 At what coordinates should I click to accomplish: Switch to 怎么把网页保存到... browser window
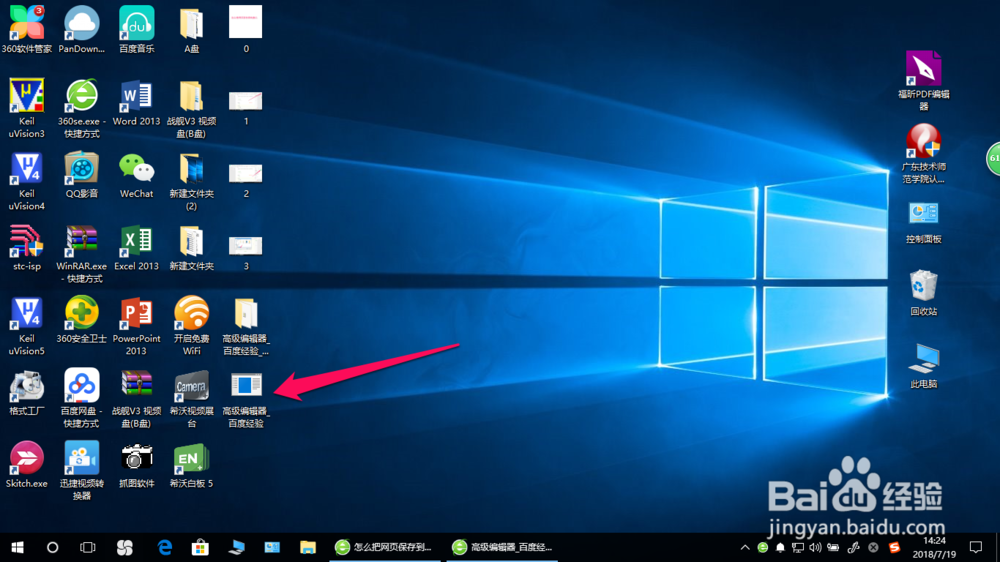pyautogui.click(x=385, y=547)
